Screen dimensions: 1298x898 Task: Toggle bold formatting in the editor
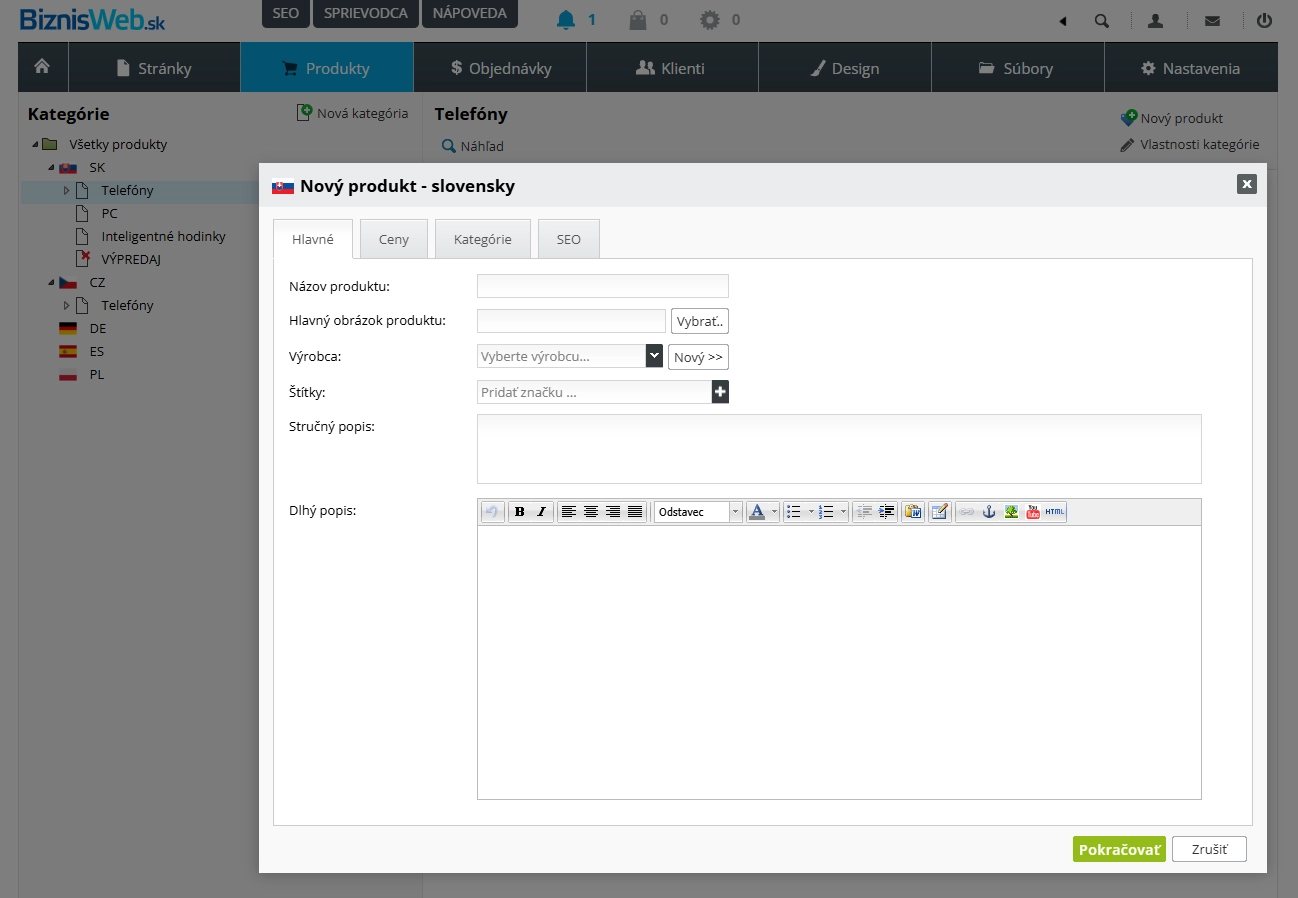[x=519, y=512]
